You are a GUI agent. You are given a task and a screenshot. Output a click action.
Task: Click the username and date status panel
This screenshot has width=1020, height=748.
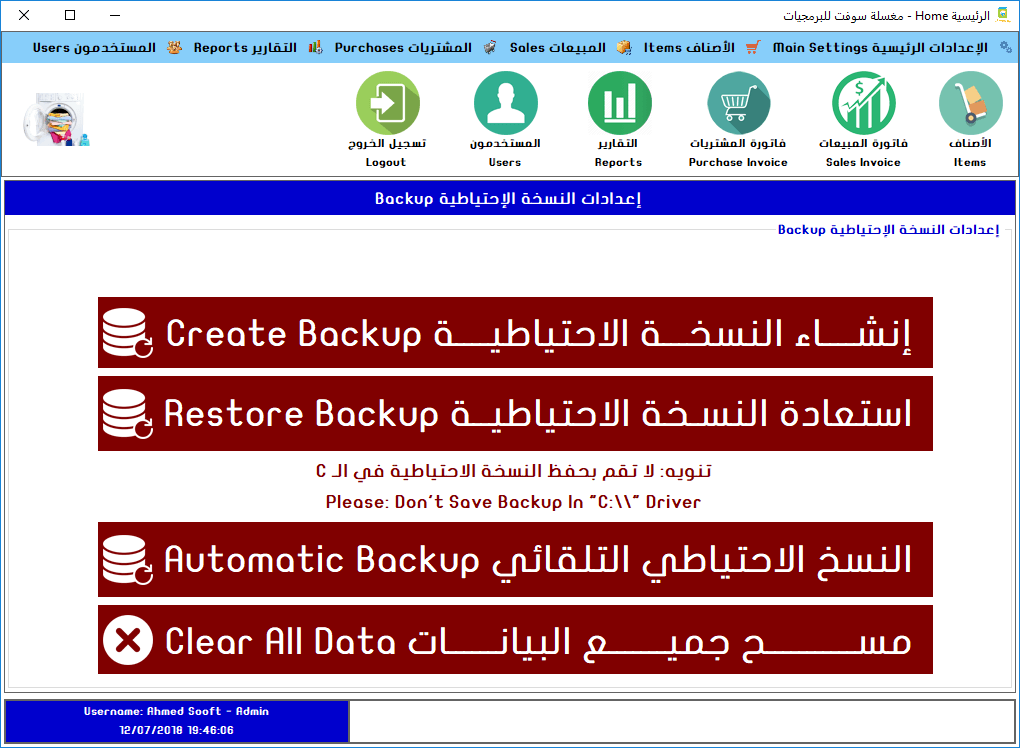(175, 721)
